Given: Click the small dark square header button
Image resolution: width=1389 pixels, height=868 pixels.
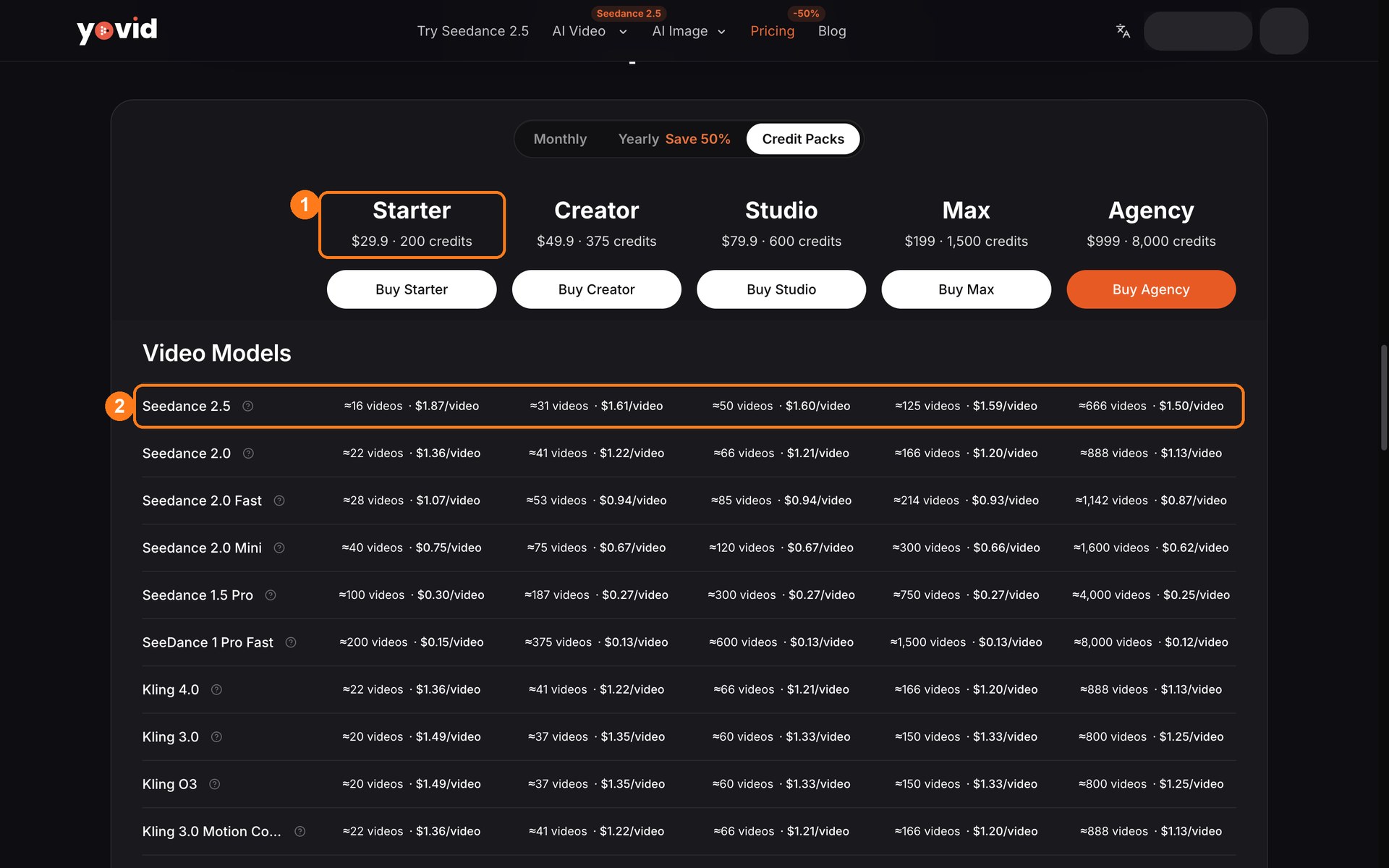Looking at the screenshot, I should click(1283, 31).
